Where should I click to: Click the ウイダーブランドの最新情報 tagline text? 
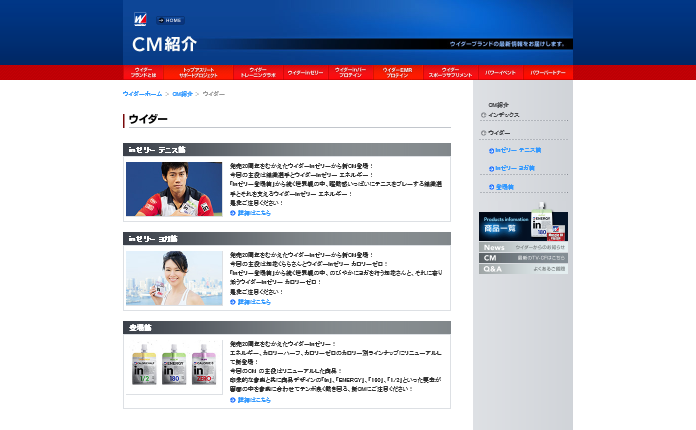pos(507,44)
